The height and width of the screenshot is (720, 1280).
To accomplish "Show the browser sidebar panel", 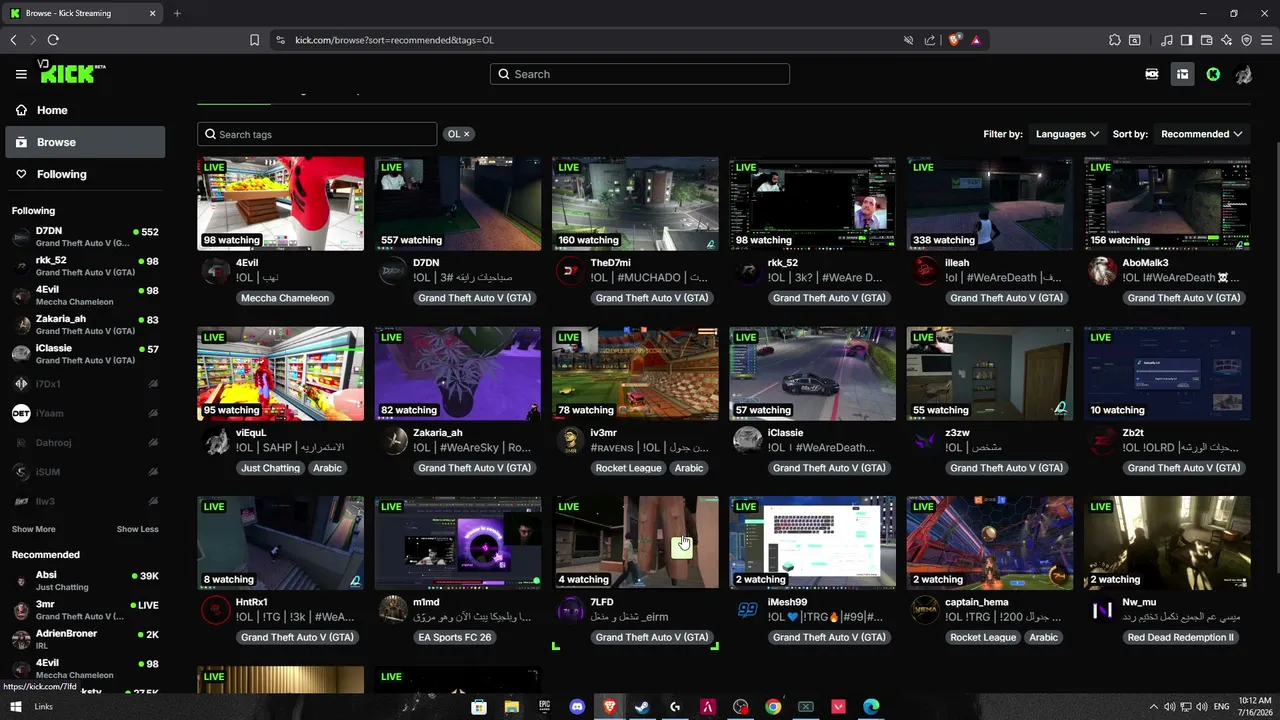I will click(1186, 40).
